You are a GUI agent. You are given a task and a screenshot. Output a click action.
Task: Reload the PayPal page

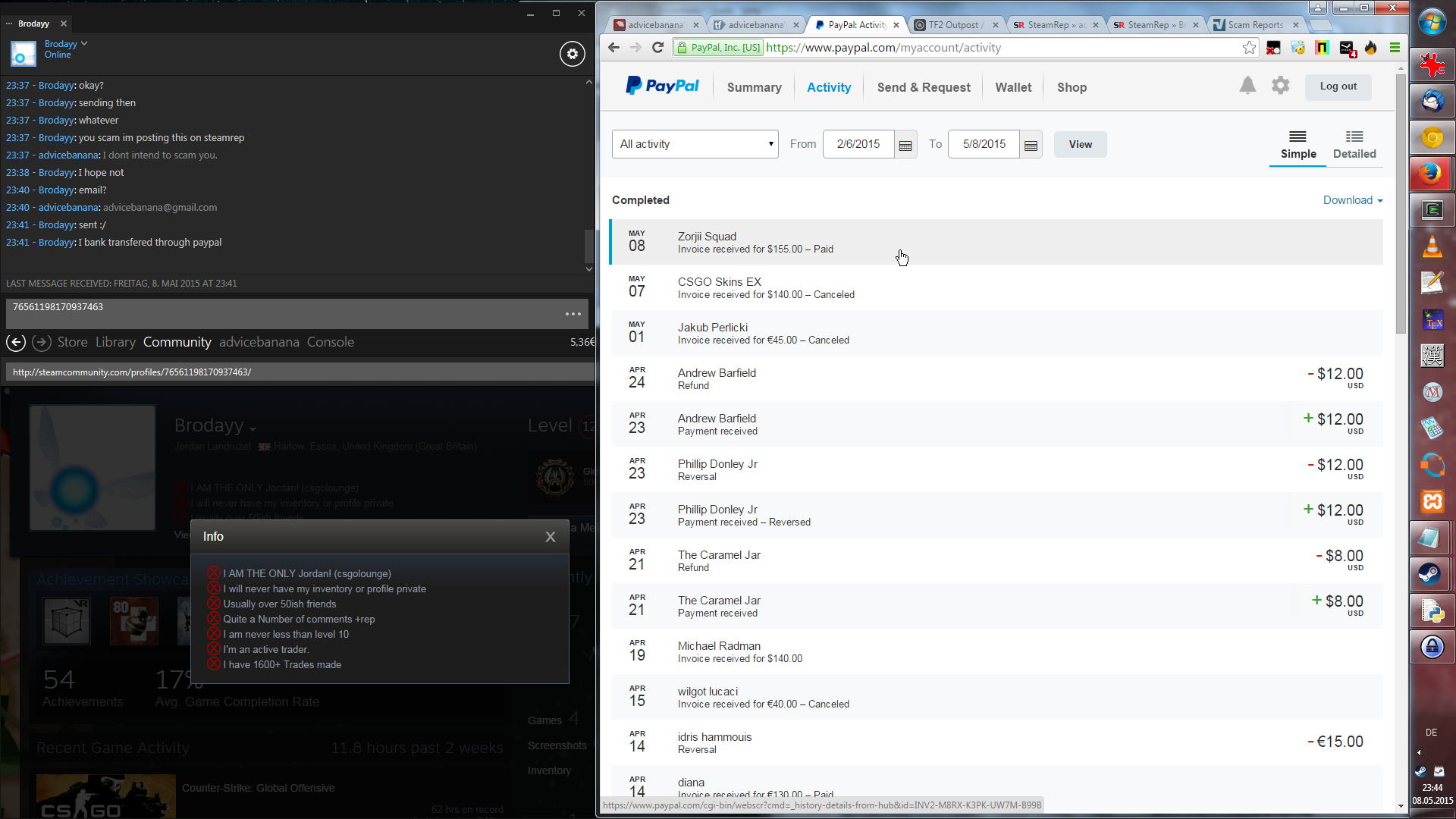658,48
